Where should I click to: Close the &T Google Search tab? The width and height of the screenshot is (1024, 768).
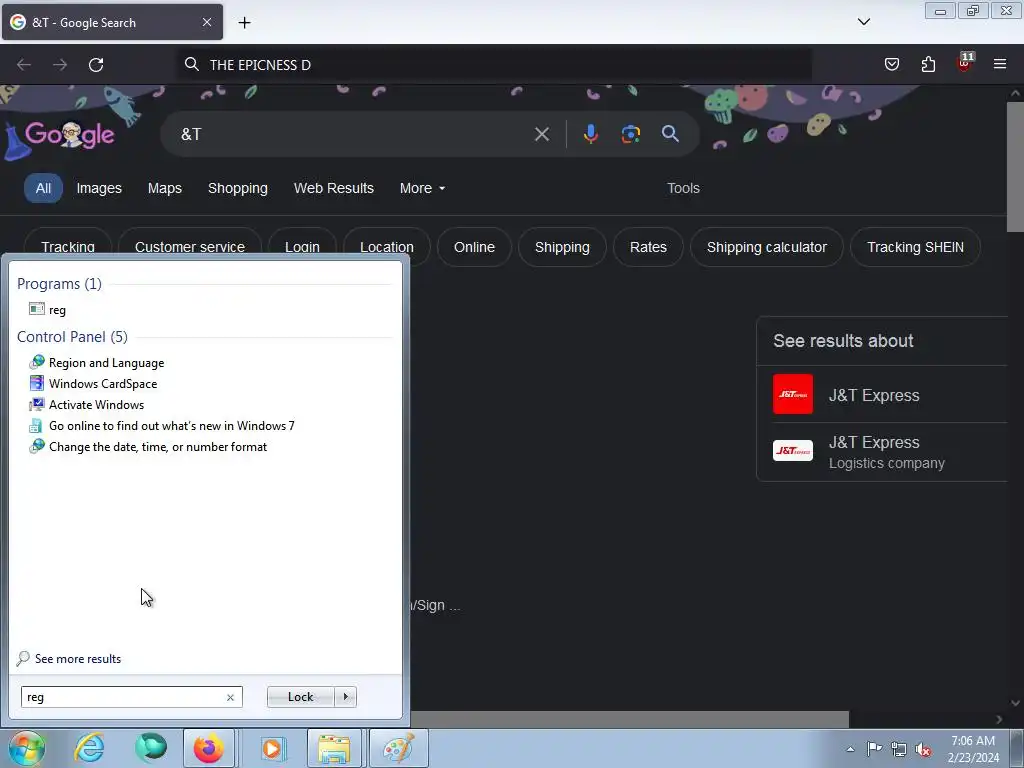206,22
